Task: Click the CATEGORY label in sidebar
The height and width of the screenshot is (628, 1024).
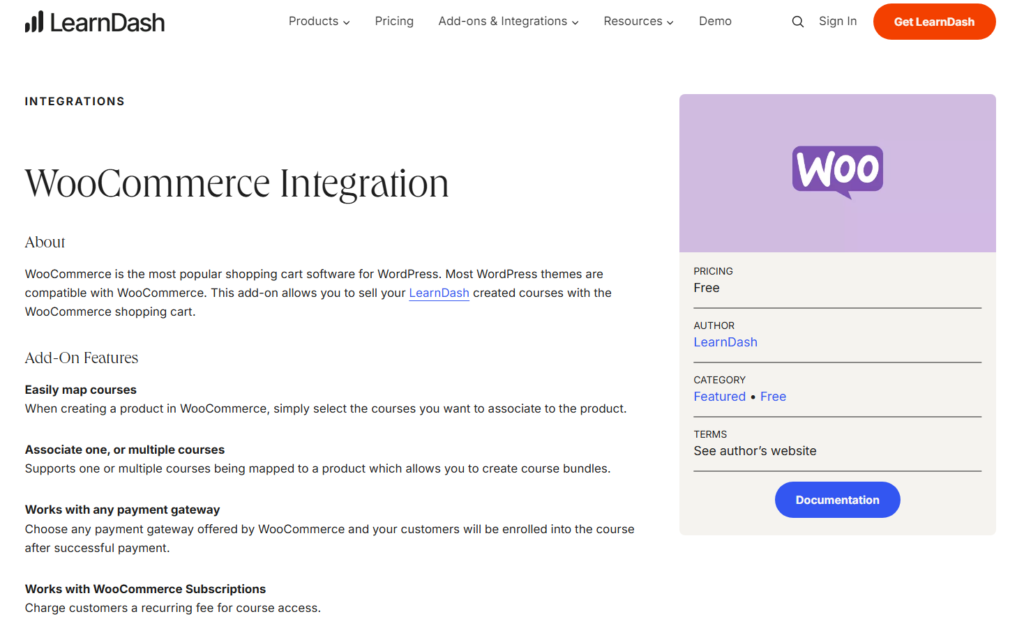Action: click(x=719, y=380)
